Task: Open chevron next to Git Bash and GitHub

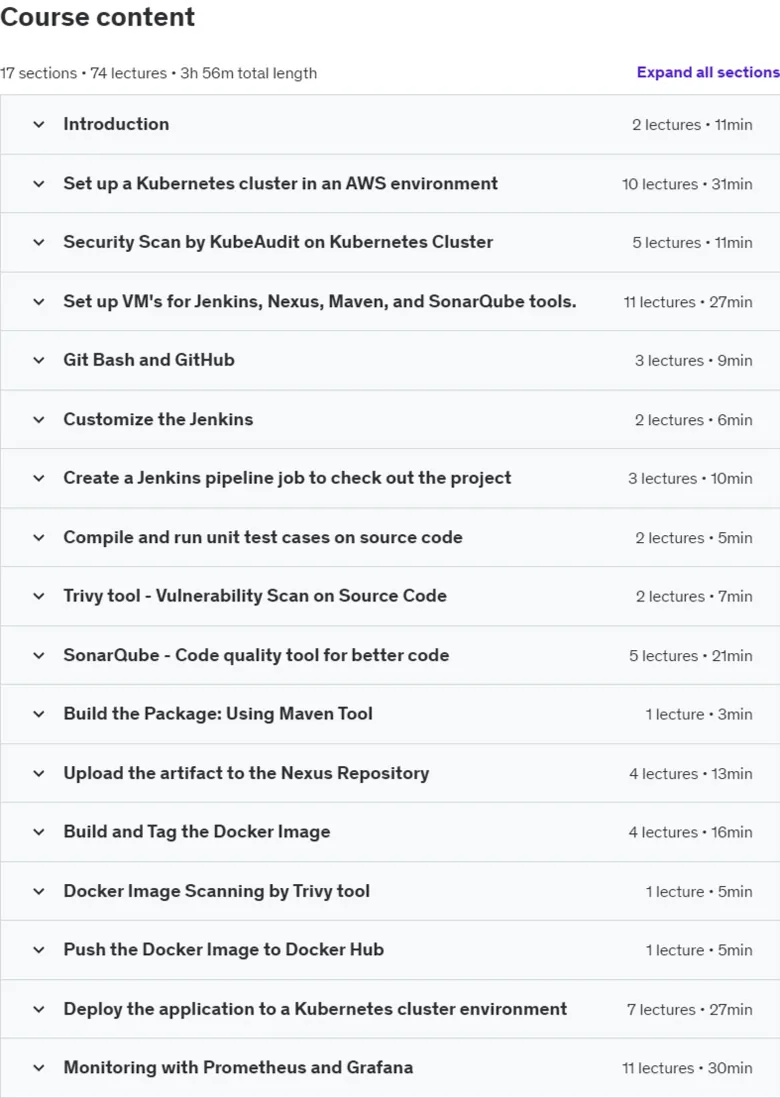Action: [39, 360]
